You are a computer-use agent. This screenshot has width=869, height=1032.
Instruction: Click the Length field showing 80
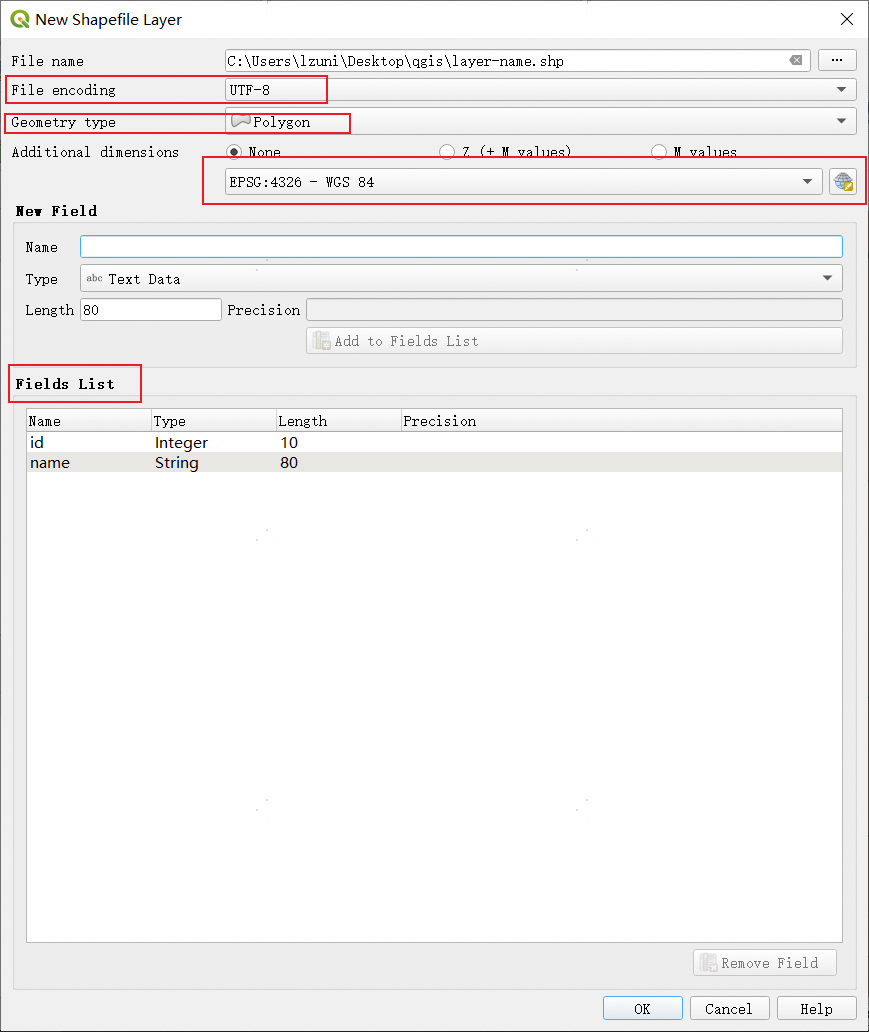pos(150,310)
